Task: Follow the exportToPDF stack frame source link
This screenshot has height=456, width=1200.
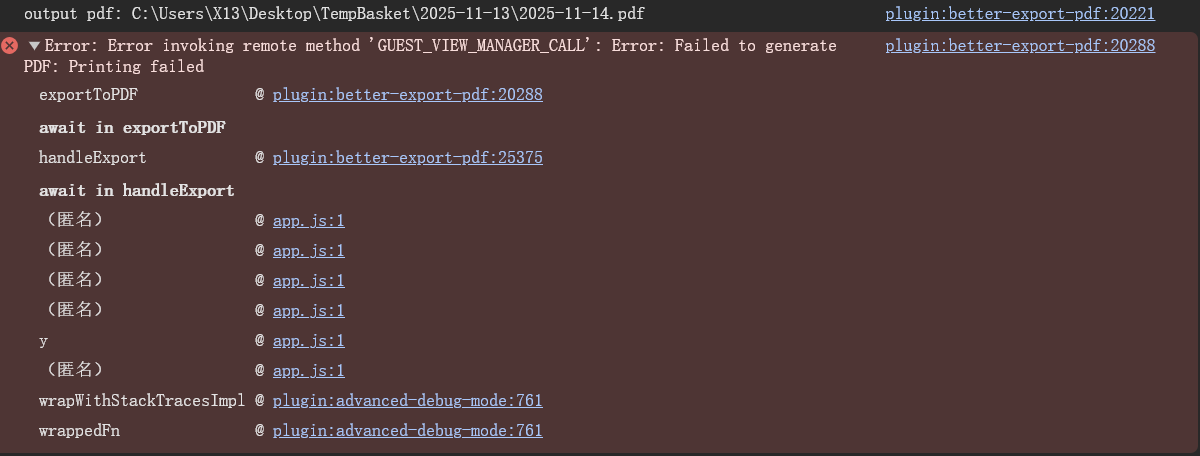Action: click(407, 95)
